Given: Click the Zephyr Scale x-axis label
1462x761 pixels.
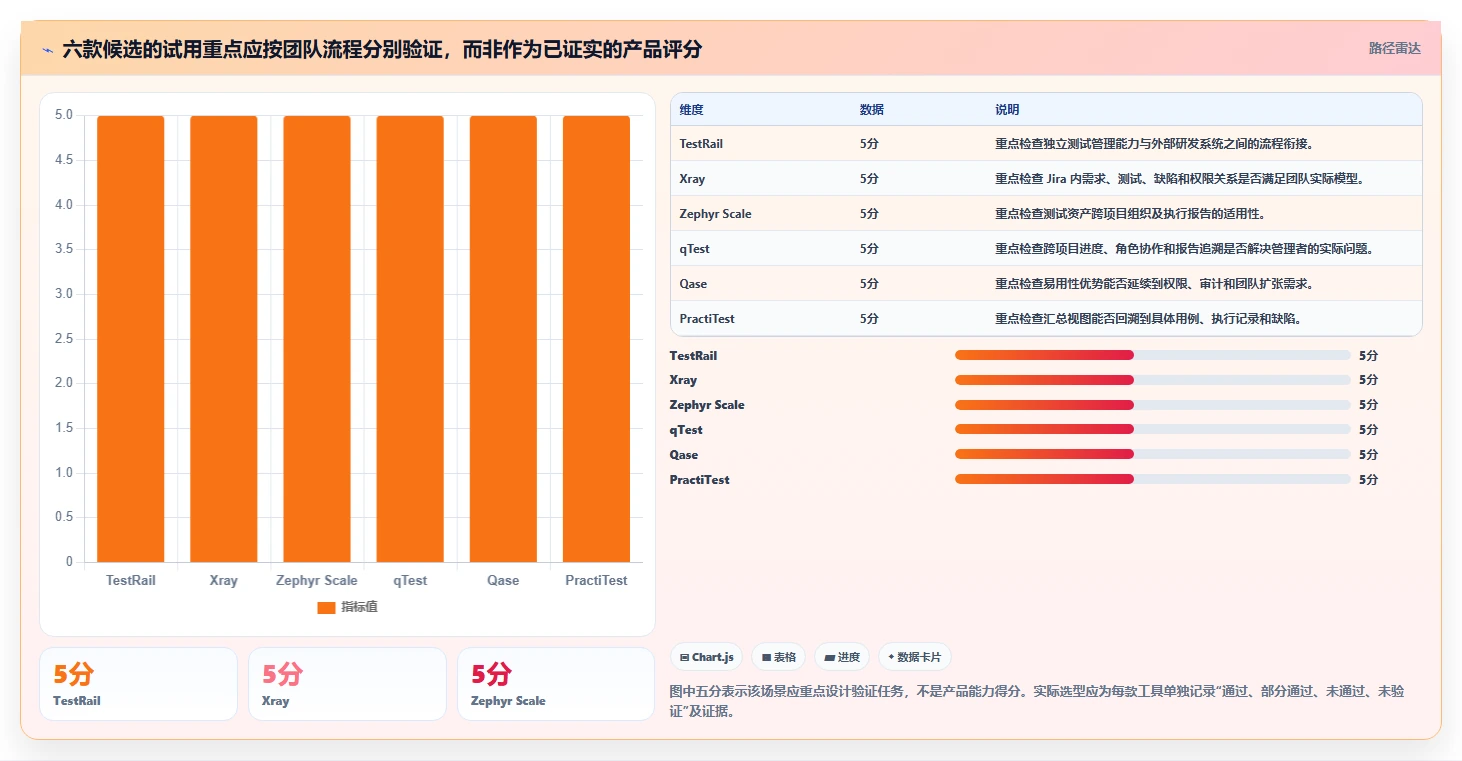Looking at the screenshot, I should click(x=317, y=580).
